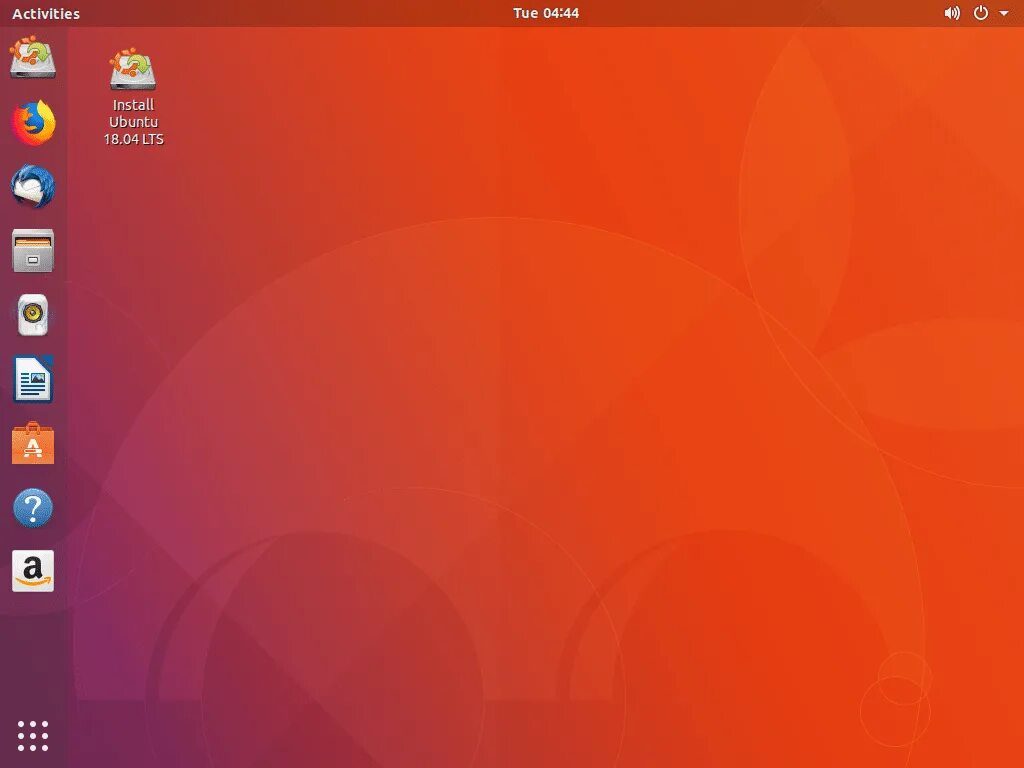Show Applications grid button
Screen dimensions: 1024x768
[33, 736]
